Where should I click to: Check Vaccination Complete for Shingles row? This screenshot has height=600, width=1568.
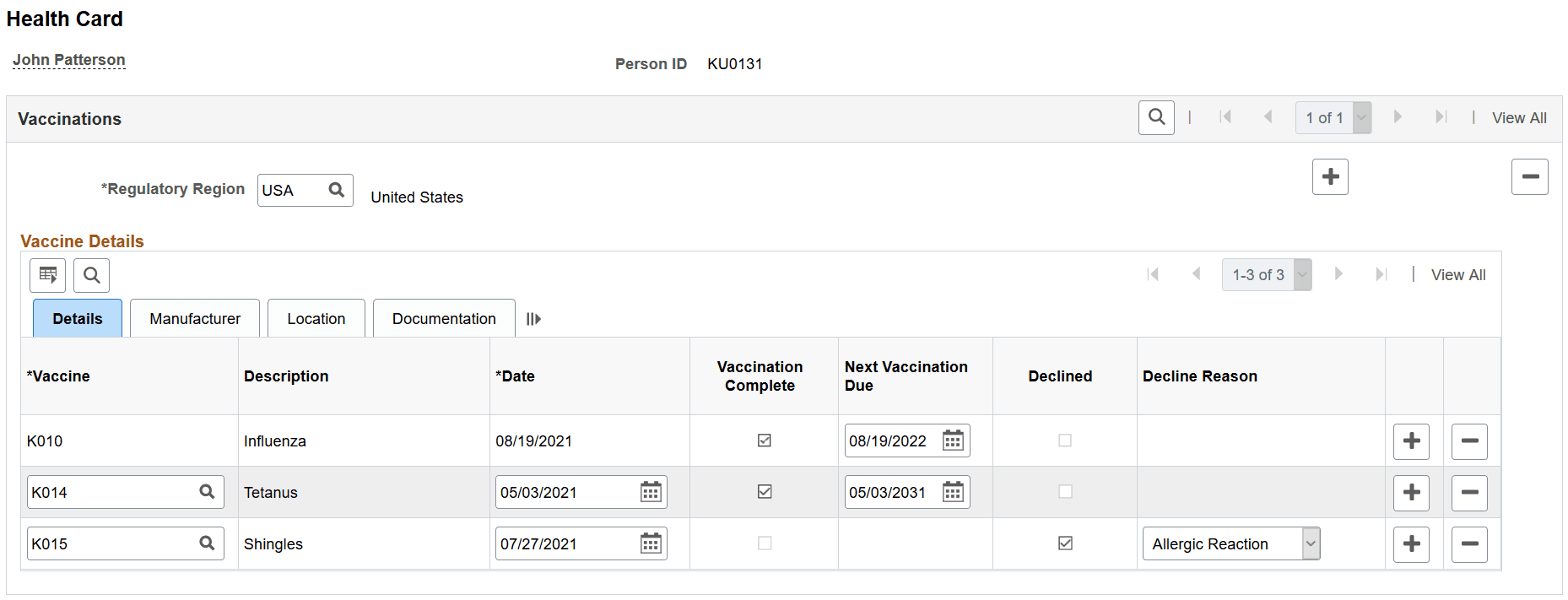(x=765, y=543)
